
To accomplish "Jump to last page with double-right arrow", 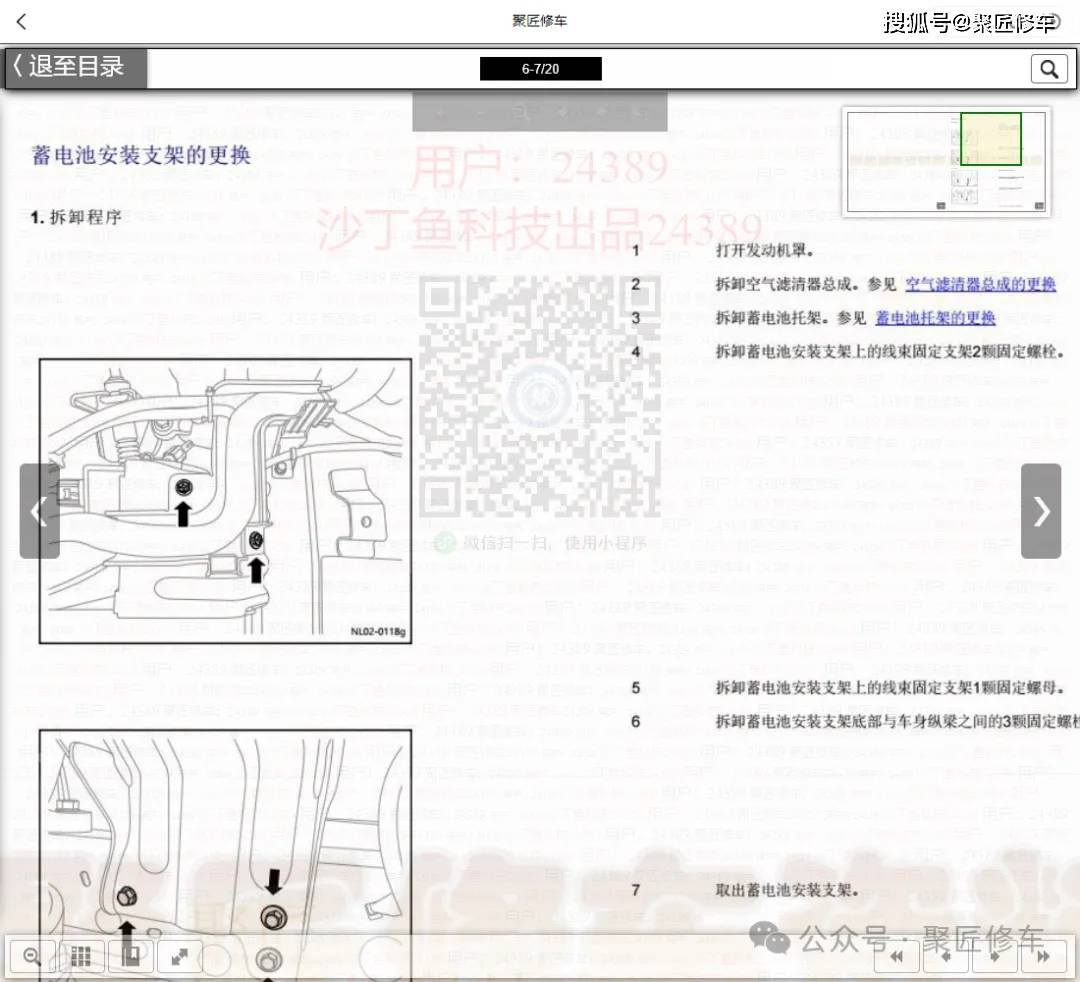I will [1043, 957].
